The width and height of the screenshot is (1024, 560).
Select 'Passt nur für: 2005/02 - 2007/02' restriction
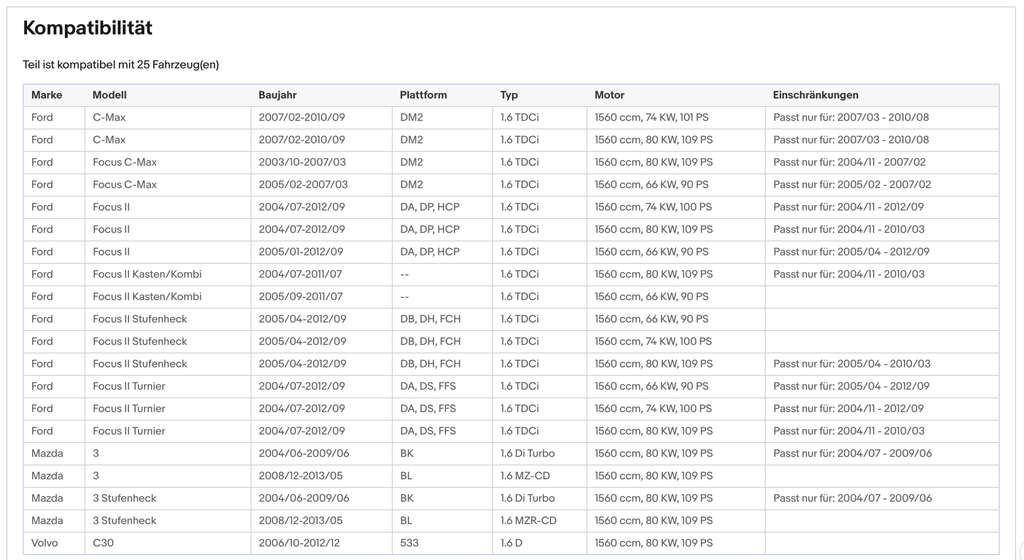852,185
